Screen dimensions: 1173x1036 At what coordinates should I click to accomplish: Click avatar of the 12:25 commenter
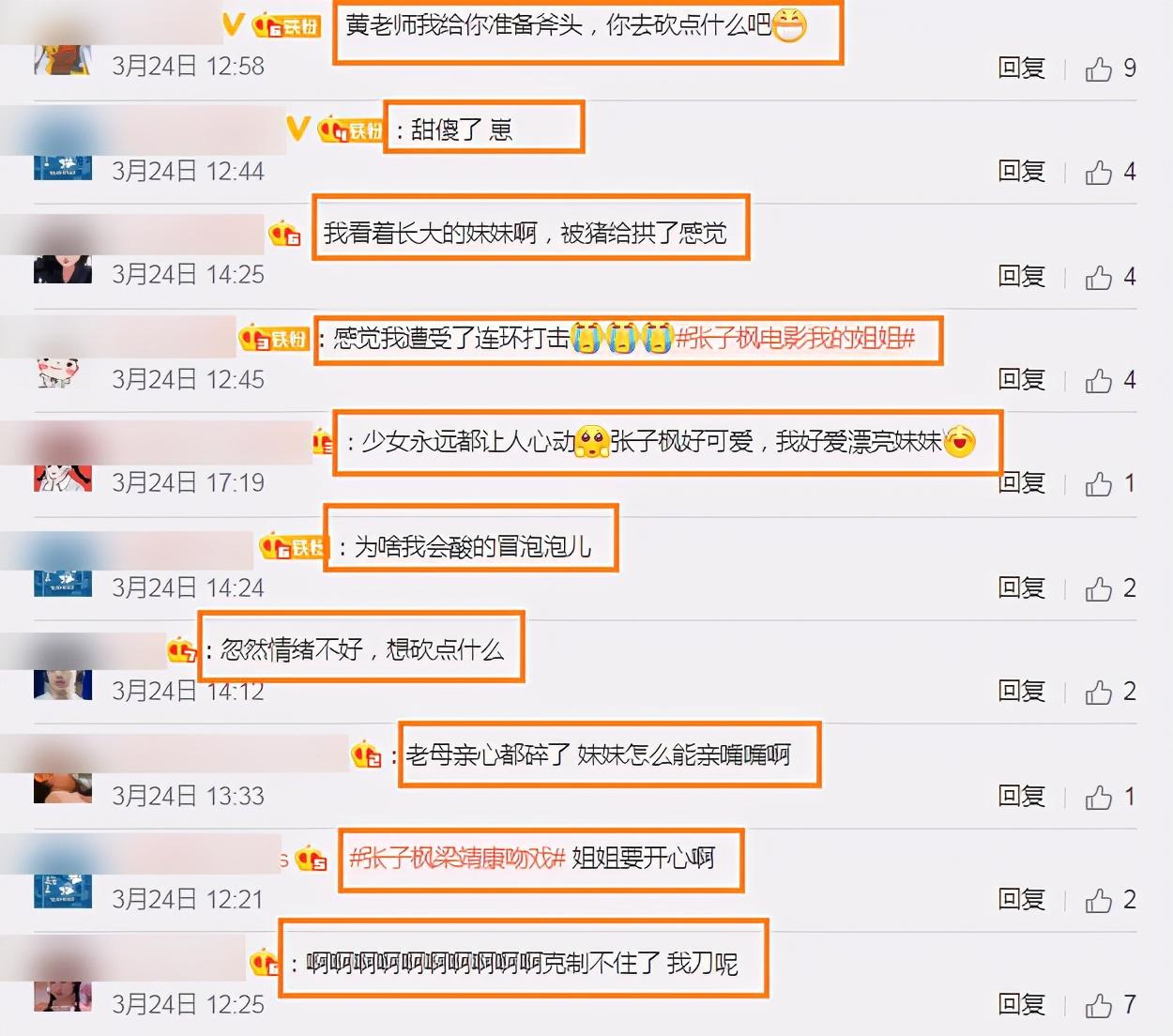coord(63,997)
